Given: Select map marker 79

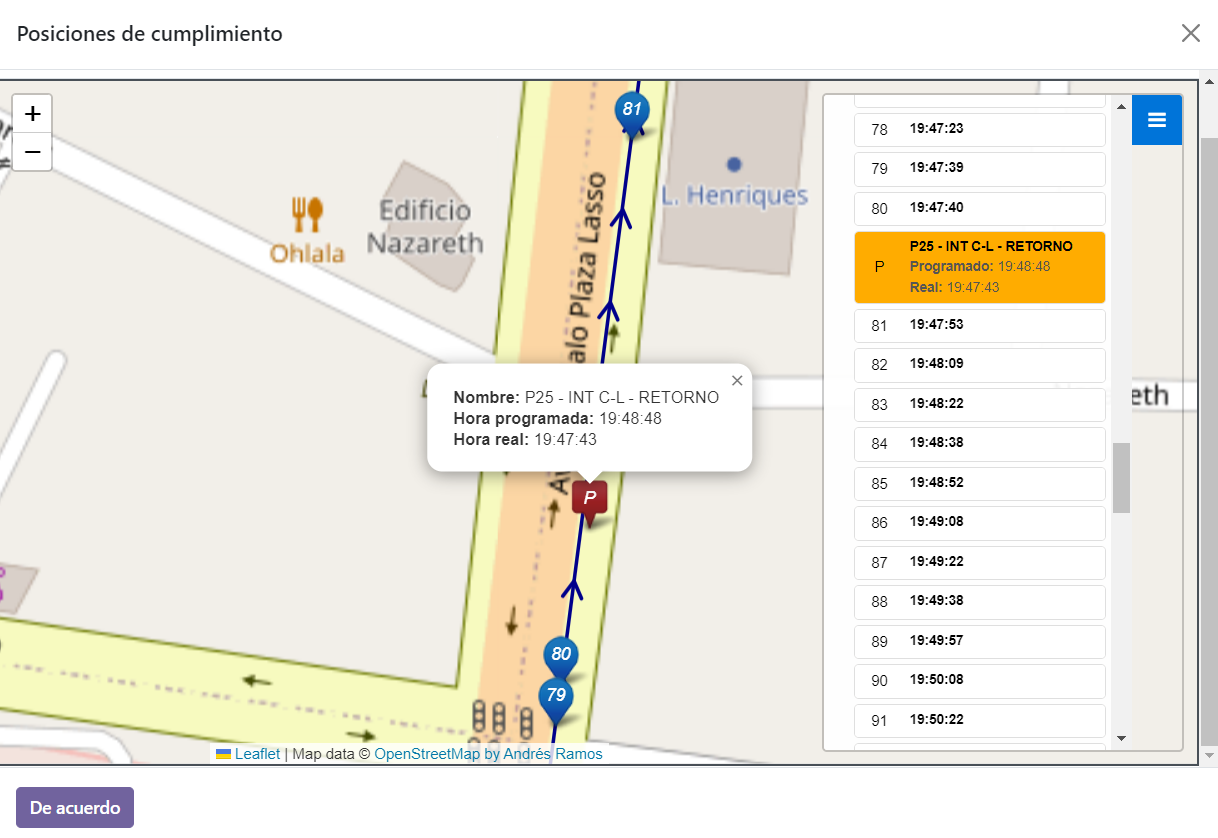Looking at the screenshot, I should click(556, 699).
